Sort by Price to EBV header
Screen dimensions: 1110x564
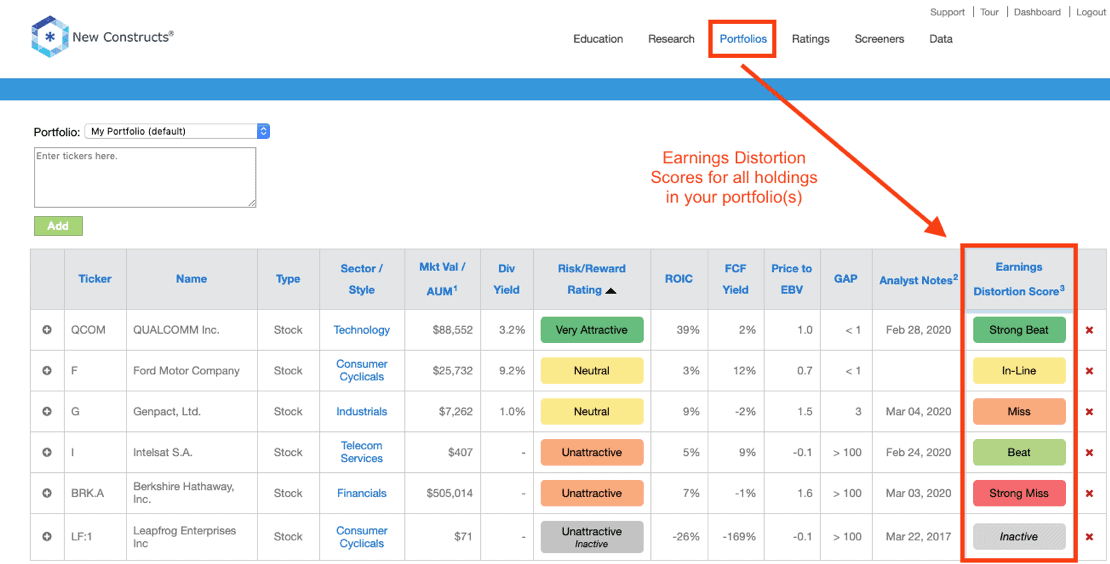791,279
